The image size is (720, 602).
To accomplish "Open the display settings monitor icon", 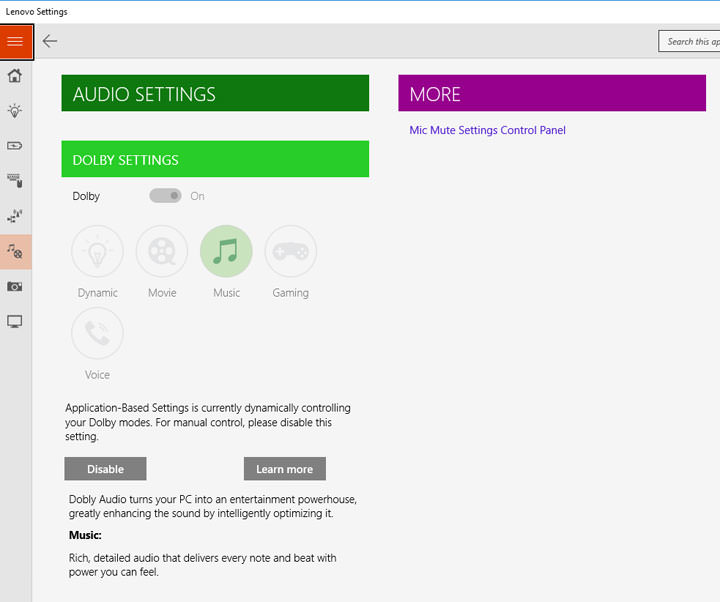I will pyautogui.click(x=15, y=322).
